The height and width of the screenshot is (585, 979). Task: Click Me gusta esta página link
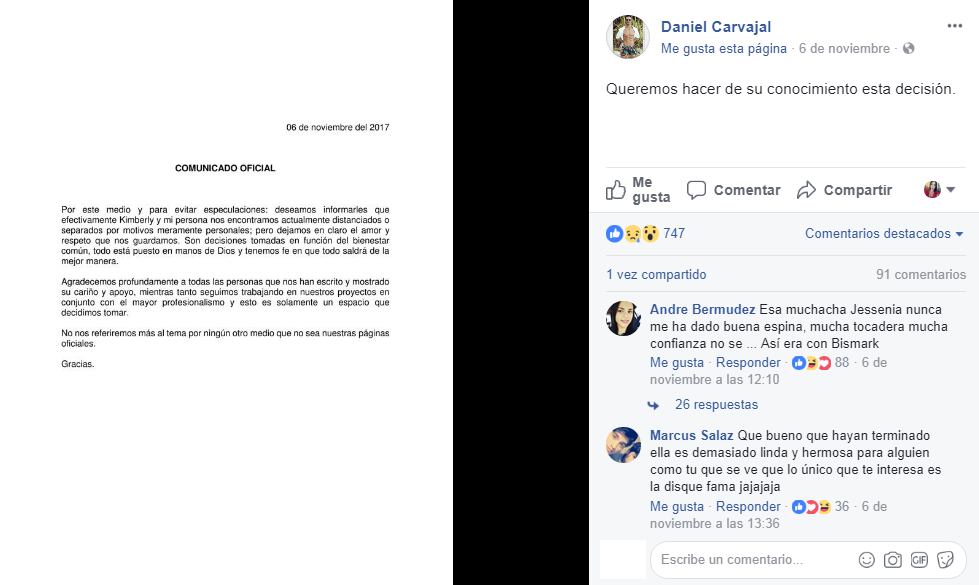coord(724,48)
